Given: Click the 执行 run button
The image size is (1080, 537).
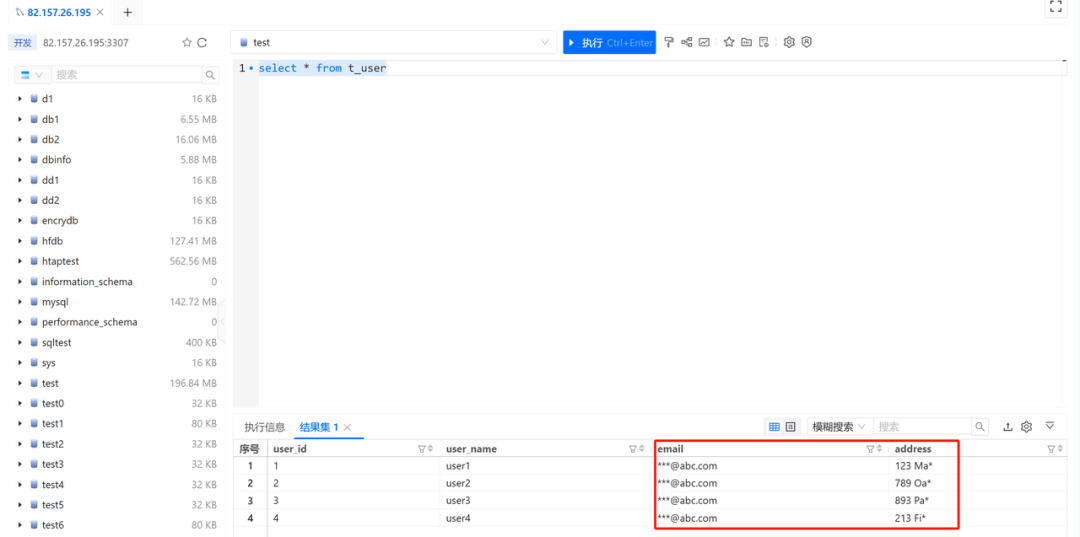Looking at the screenshot, I should point(609,42).
